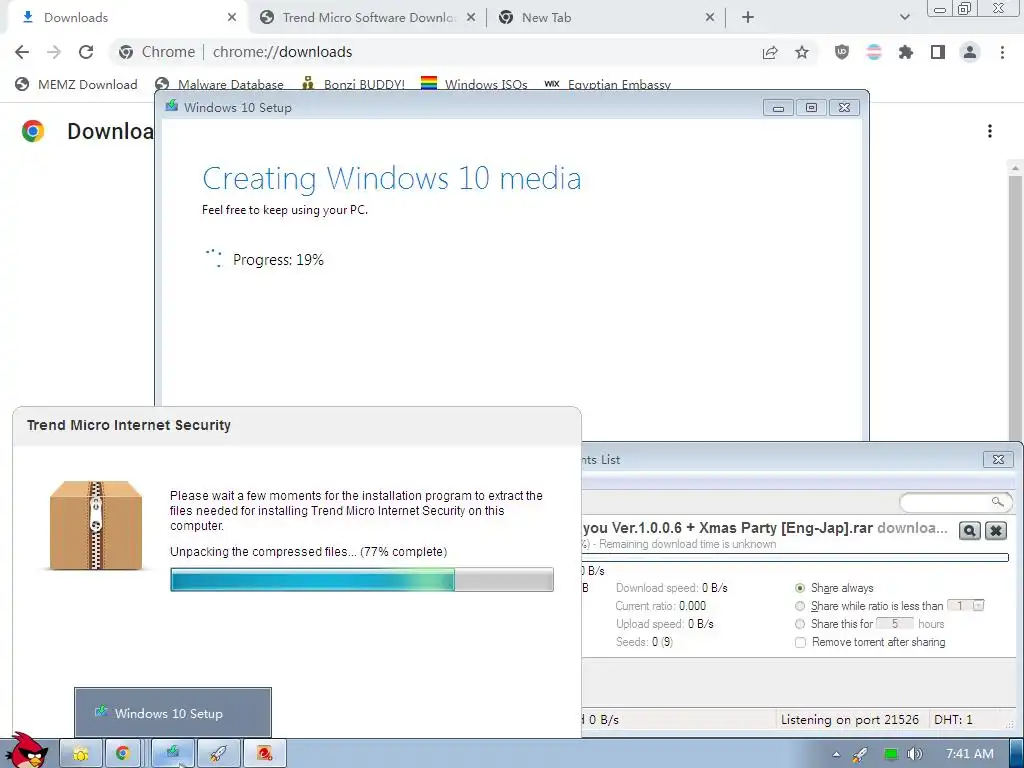
Task: Show hidden system tray icons
Action: pyautogui.click(x=837, y=754)
